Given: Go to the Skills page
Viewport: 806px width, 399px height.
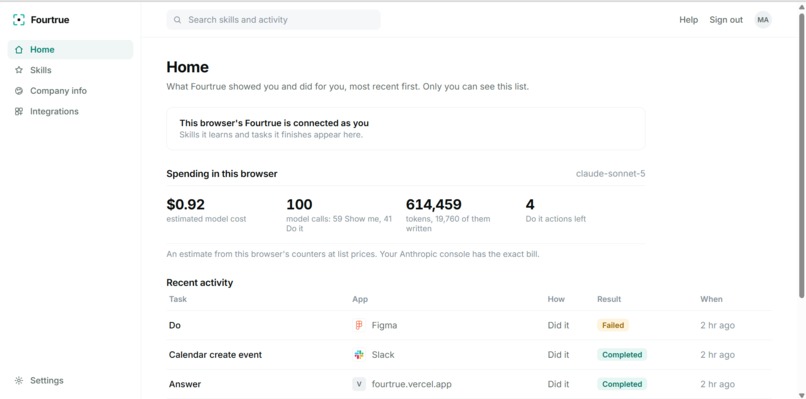Looking at the screenshot, I should tap(70, 70).
